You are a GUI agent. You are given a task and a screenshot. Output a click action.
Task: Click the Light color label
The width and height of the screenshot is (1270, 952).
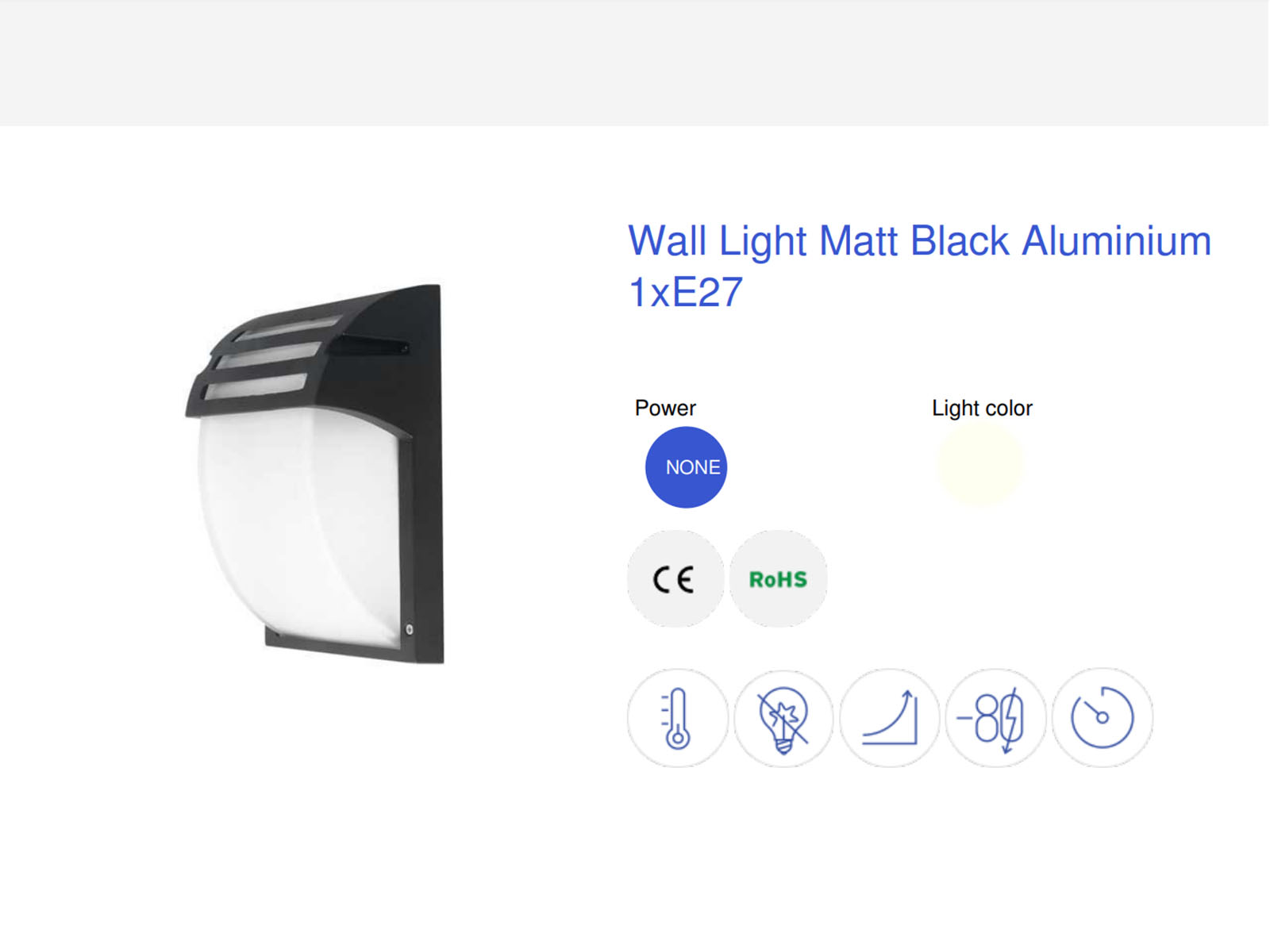(982, 408)
